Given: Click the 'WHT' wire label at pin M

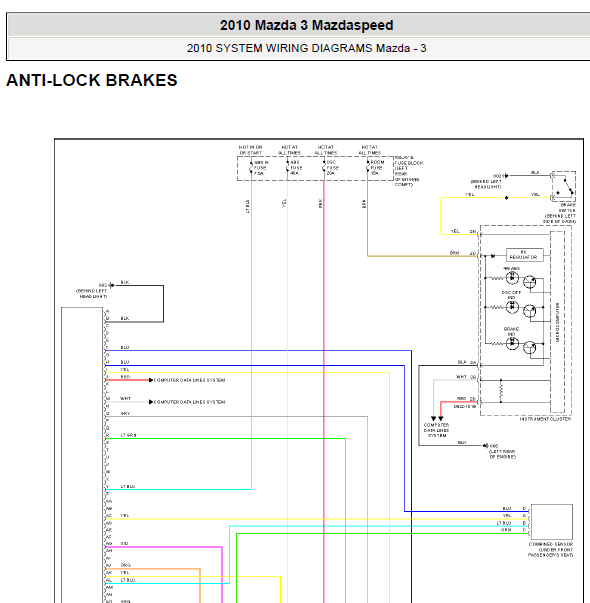Looking at the screenshot, I should click(x=125, y=398).
